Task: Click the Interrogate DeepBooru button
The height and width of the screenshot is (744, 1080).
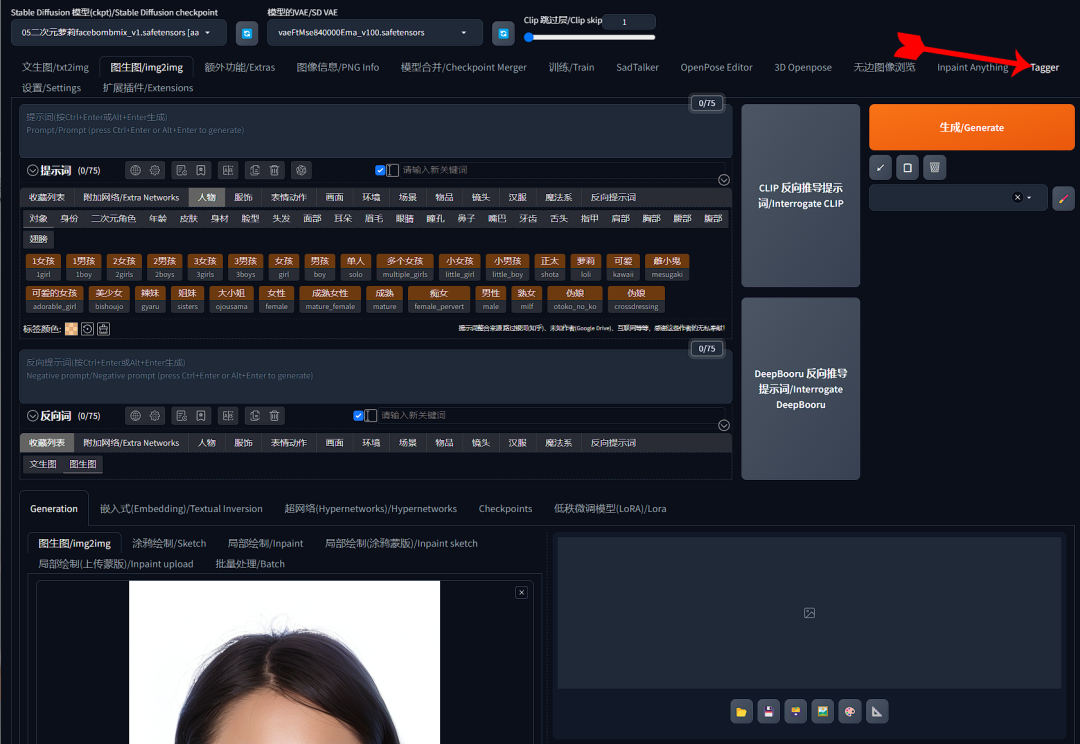Action: [x=800, y=389]
